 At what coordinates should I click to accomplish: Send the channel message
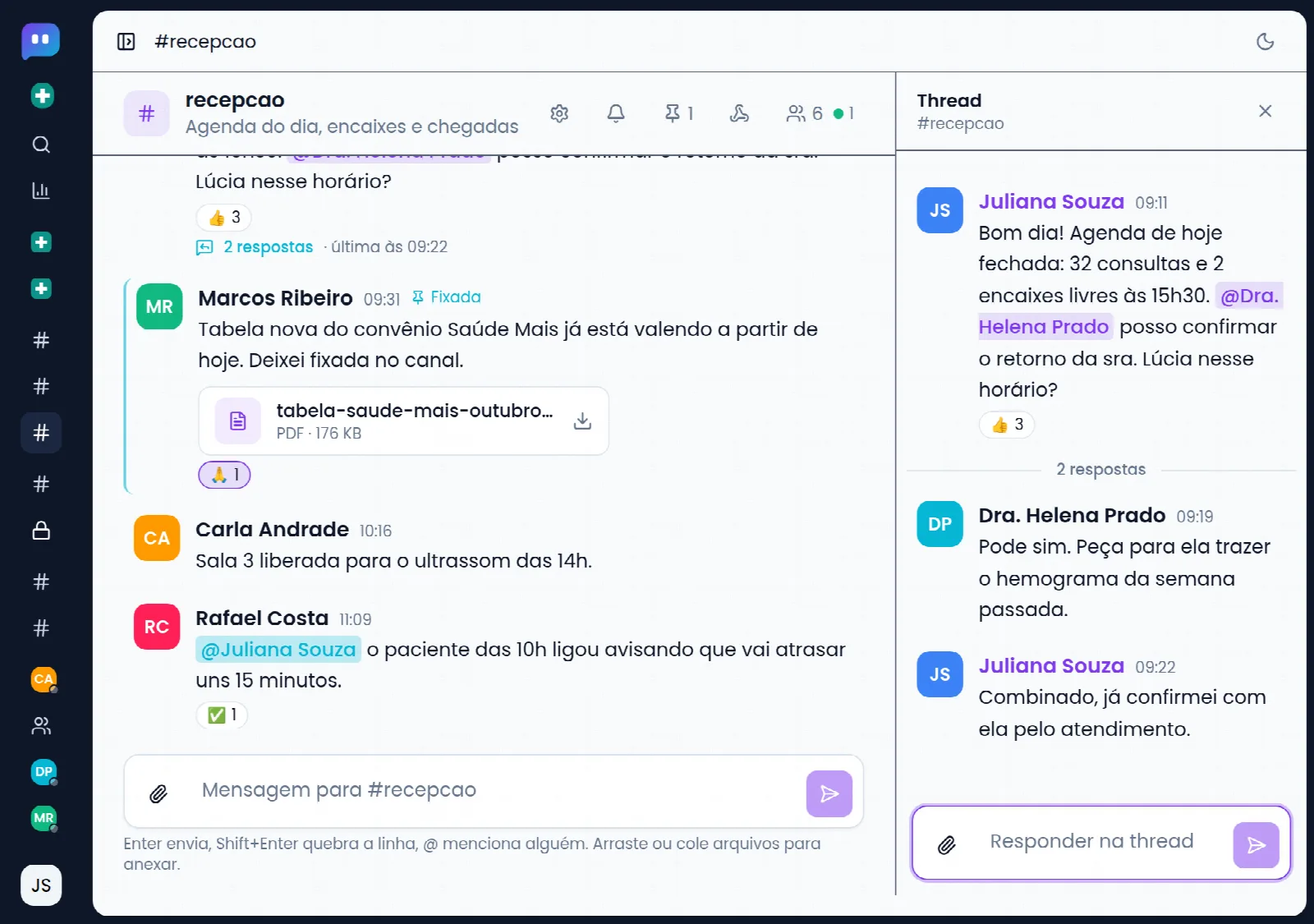coord(829,793)
